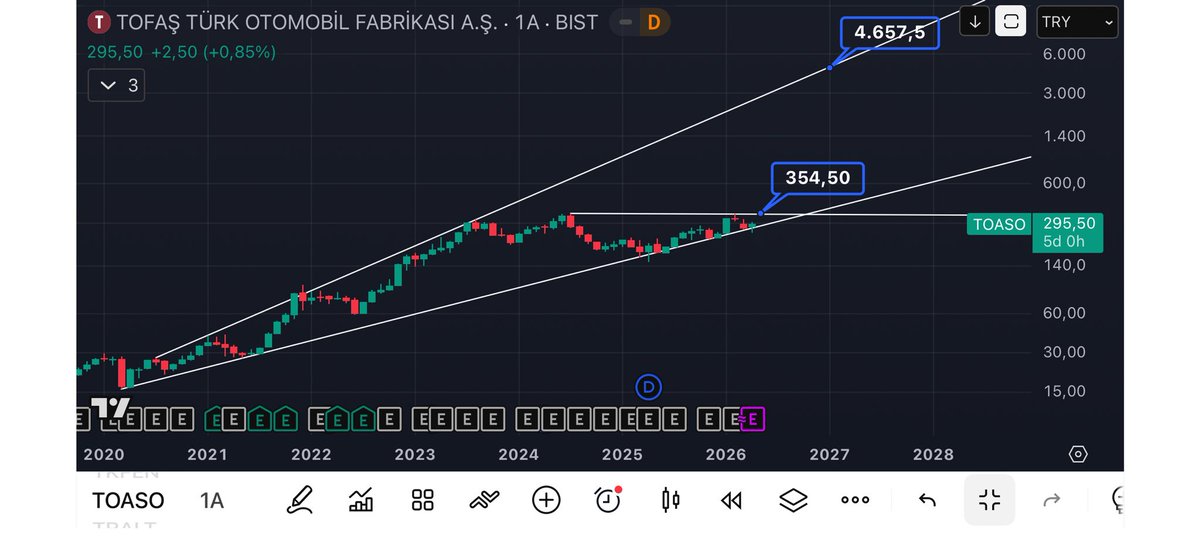Tap the plus circle add icon
The width and height of the screenshot is (1200, 554).
click(546, 500)
